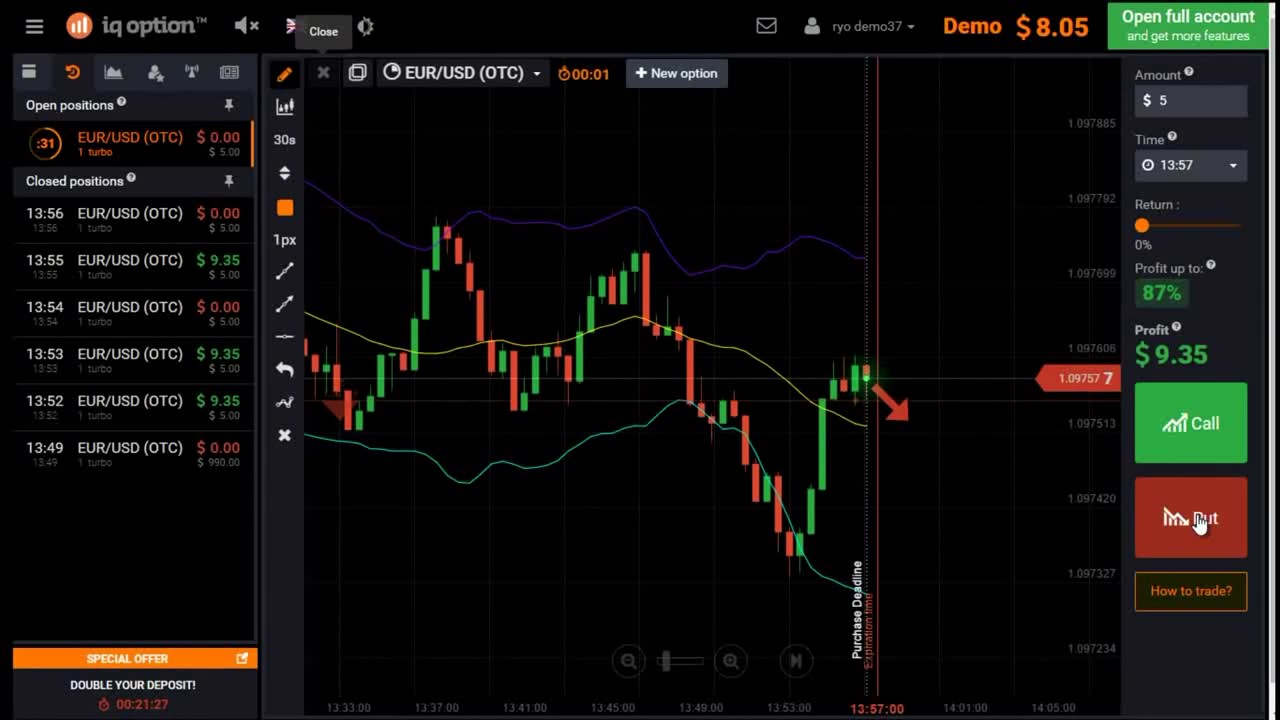Viewport: 1280px width, 720px height.
Task: Pin the Closed positions panel
Action: [x=229, y=181]
